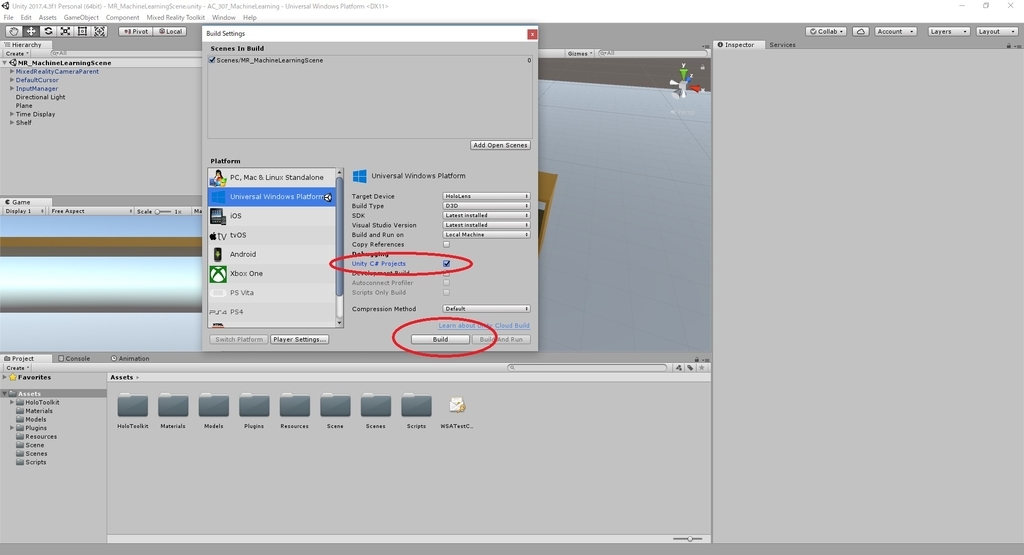Toggle the Pivot handle mode button

[135, 31]
